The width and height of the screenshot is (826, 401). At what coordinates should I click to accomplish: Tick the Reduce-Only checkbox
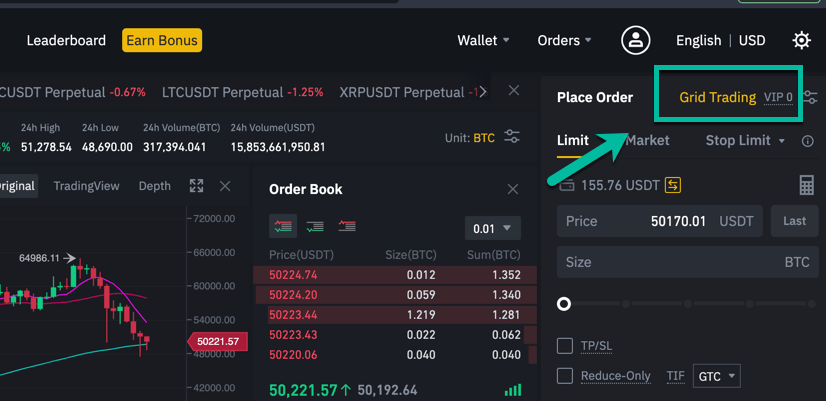click(x=565, y=376)
